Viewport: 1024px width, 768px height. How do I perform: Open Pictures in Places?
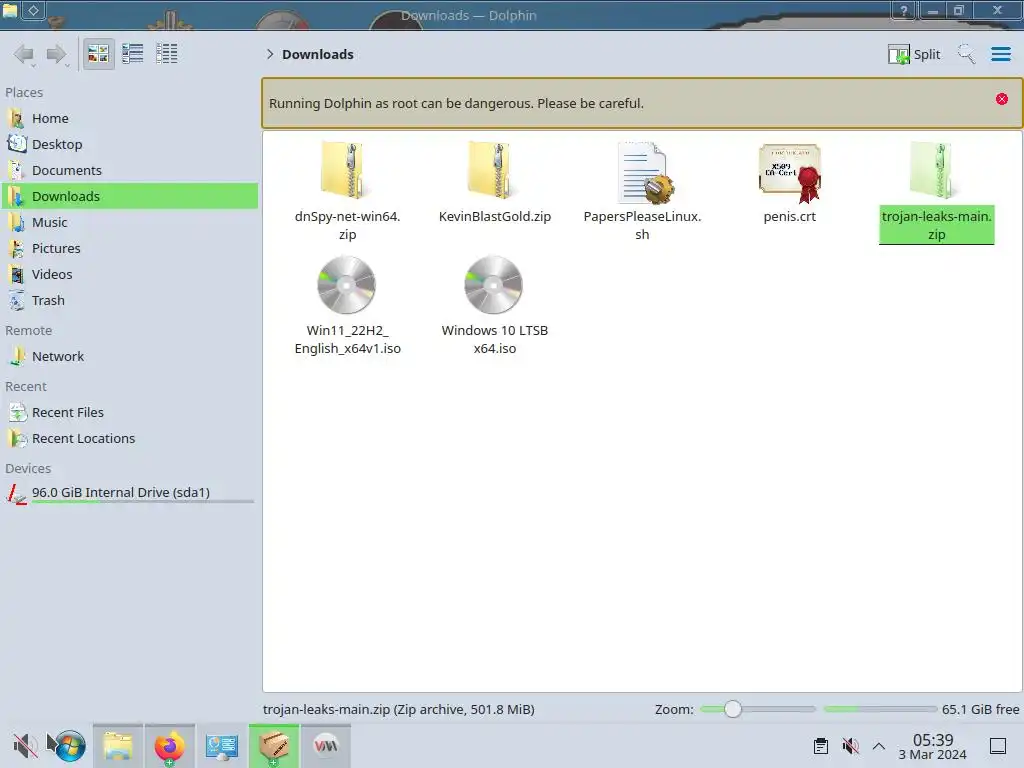(129, 249)
